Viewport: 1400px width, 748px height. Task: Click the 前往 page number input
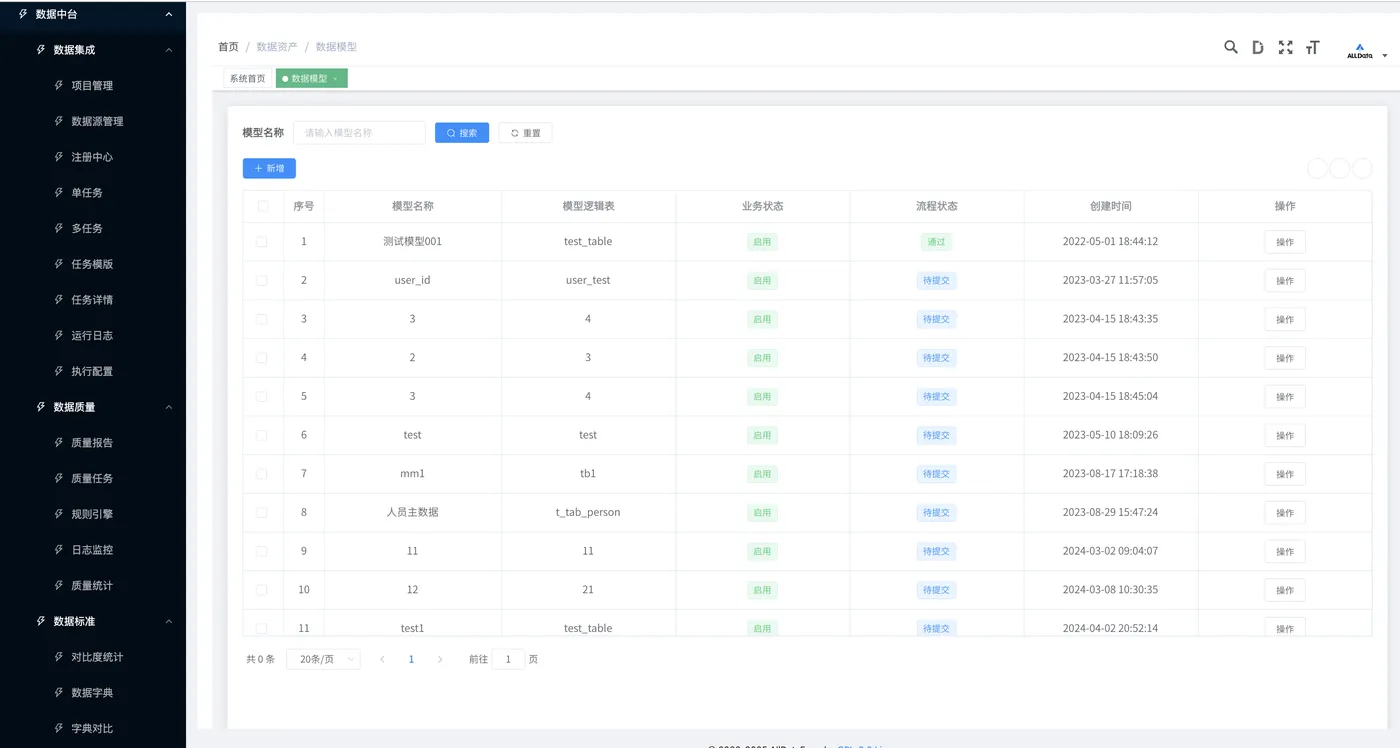(x=508, y=659)
